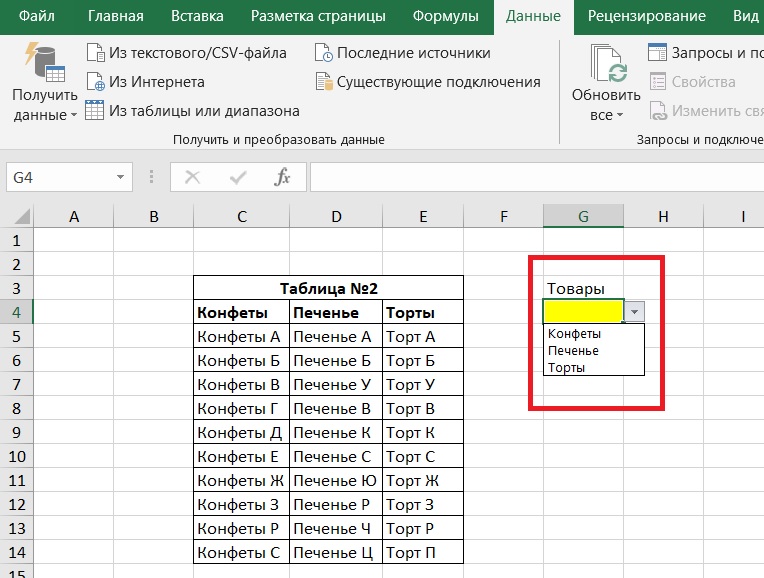
Task: Click into the formula bar field
Action: tap(537, 177)
